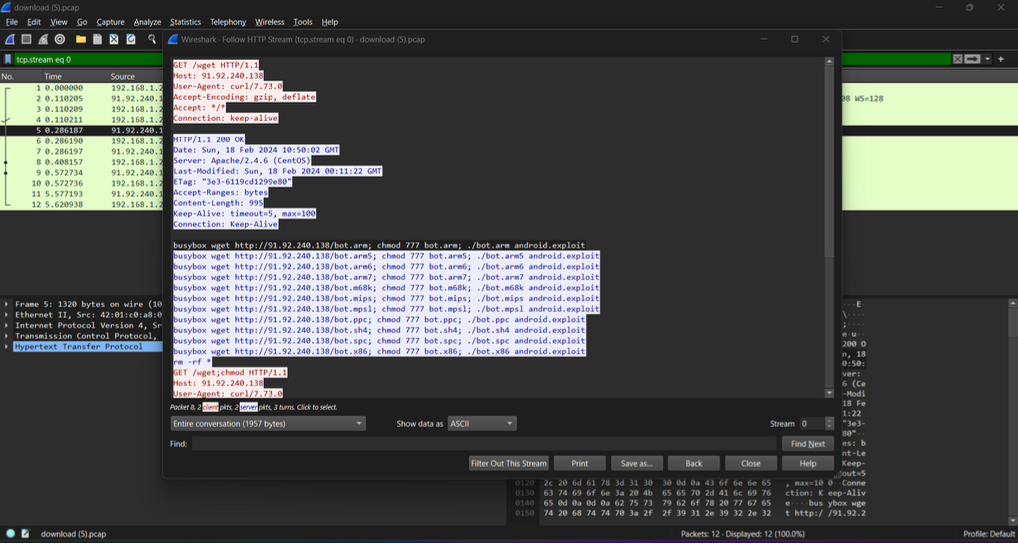Select packet row 8 at time 0.408157
The width and height of the screenshot is (1018, 544).
81,162
